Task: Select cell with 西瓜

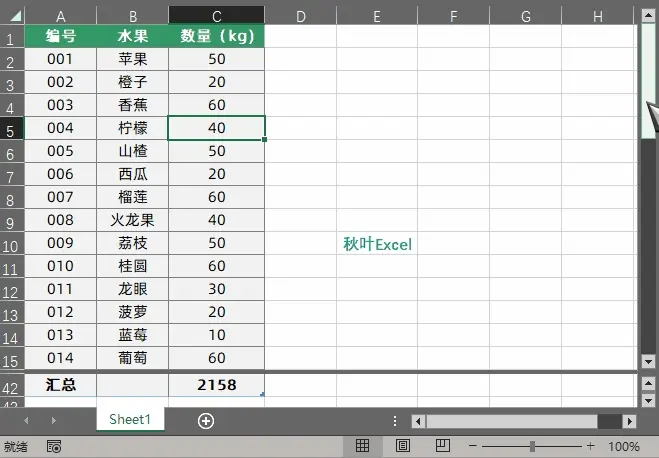Action: coord(132,174)
